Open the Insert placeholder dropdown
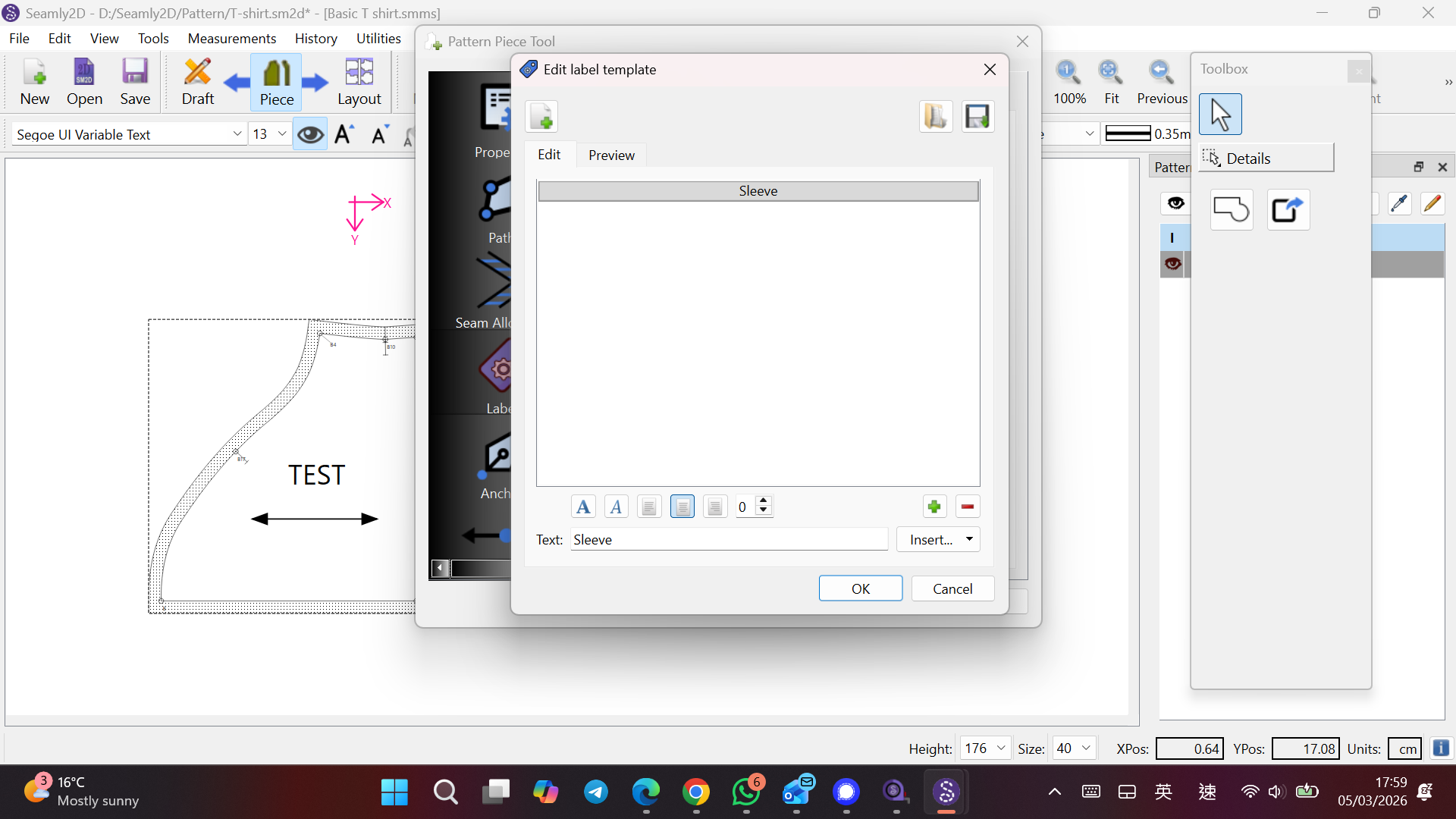 click(939, 539)
